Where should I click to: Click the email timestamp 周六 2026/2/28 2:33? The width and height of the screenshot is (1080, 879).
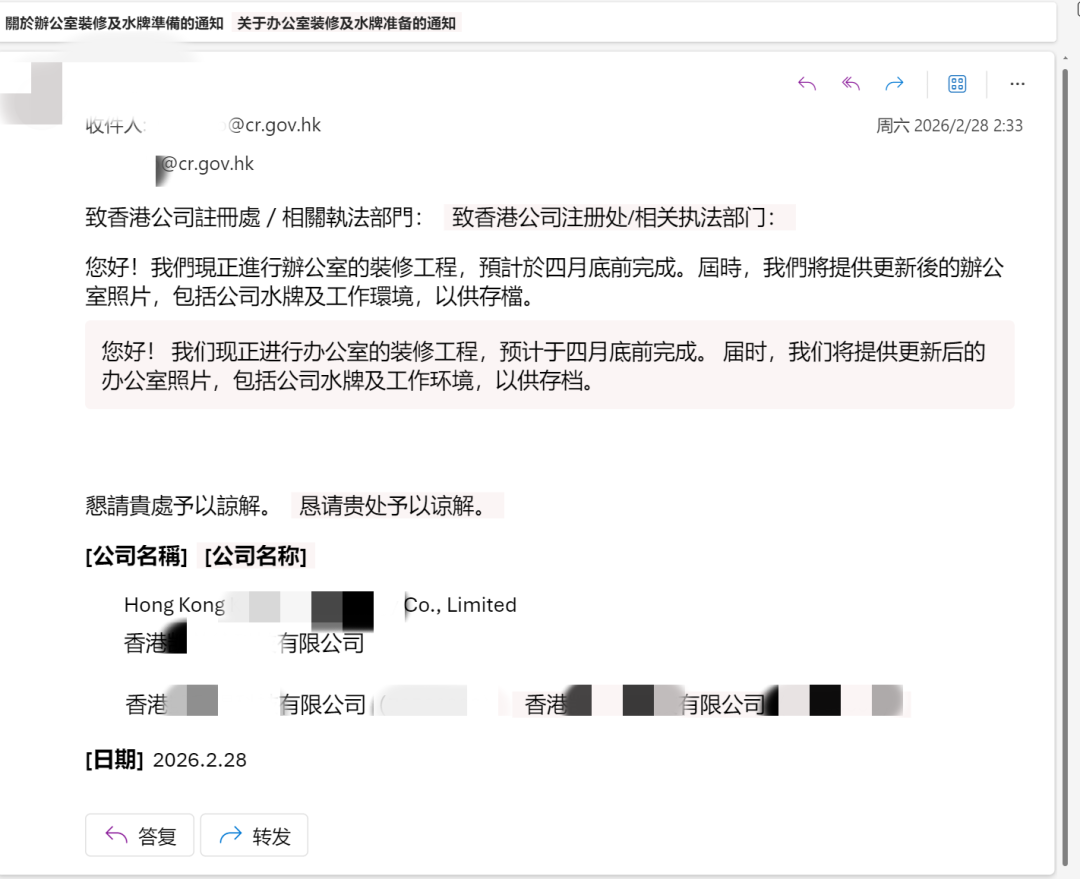949,125
